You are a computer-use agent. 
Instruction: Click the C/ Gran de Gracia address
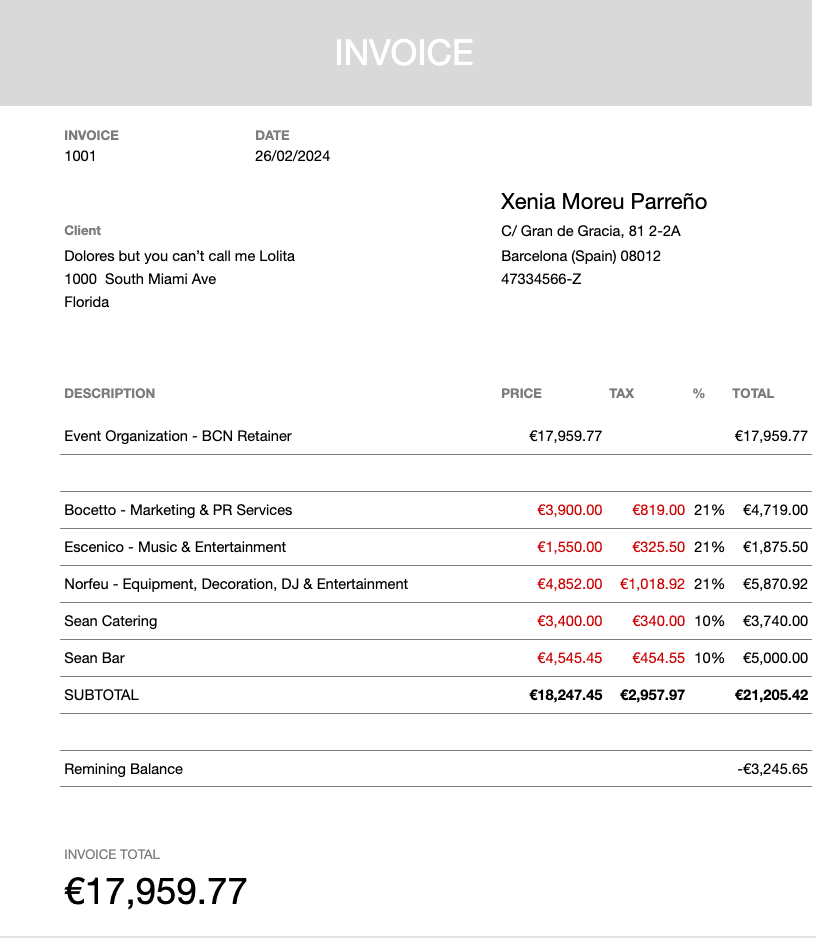[590, 232]
